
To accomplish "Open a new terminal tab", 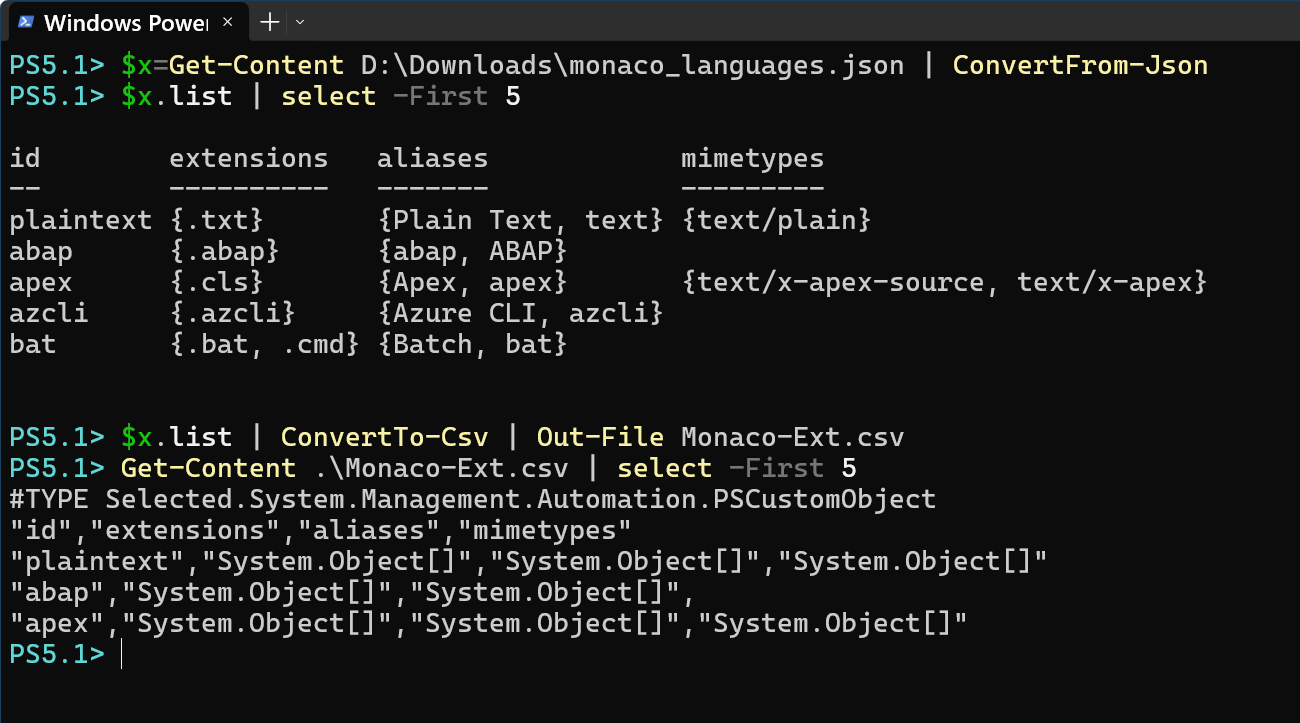I will coord(270,22).
